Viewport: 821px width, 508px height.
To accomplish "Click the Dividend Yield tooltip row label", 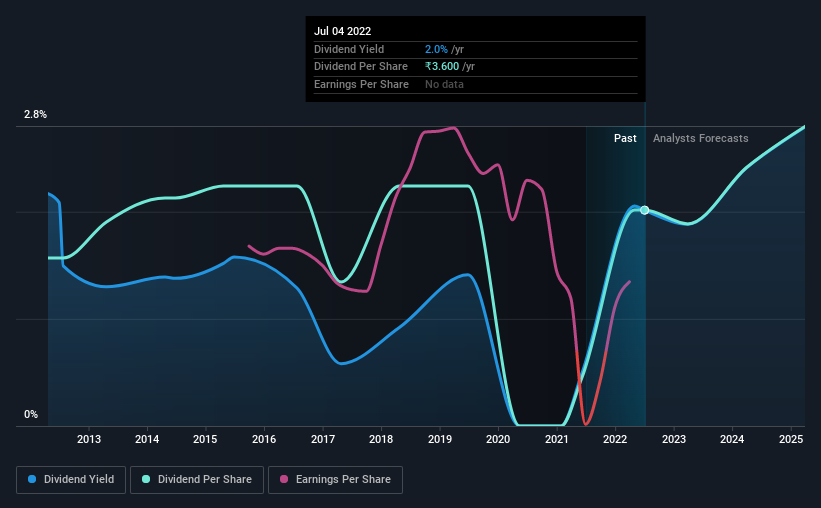I will [x=349, y=49].
